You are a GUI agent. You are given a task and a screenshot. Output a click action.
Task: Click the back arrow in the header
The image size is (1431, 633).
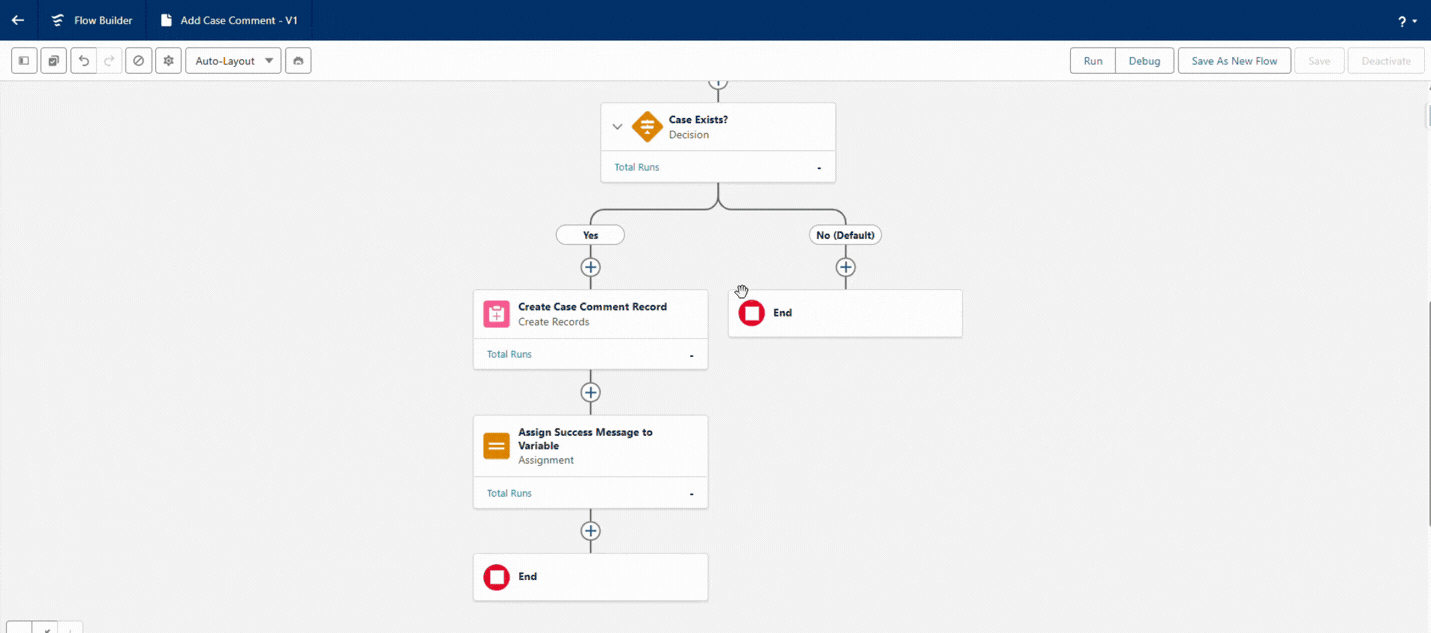[x=18, y=20]
